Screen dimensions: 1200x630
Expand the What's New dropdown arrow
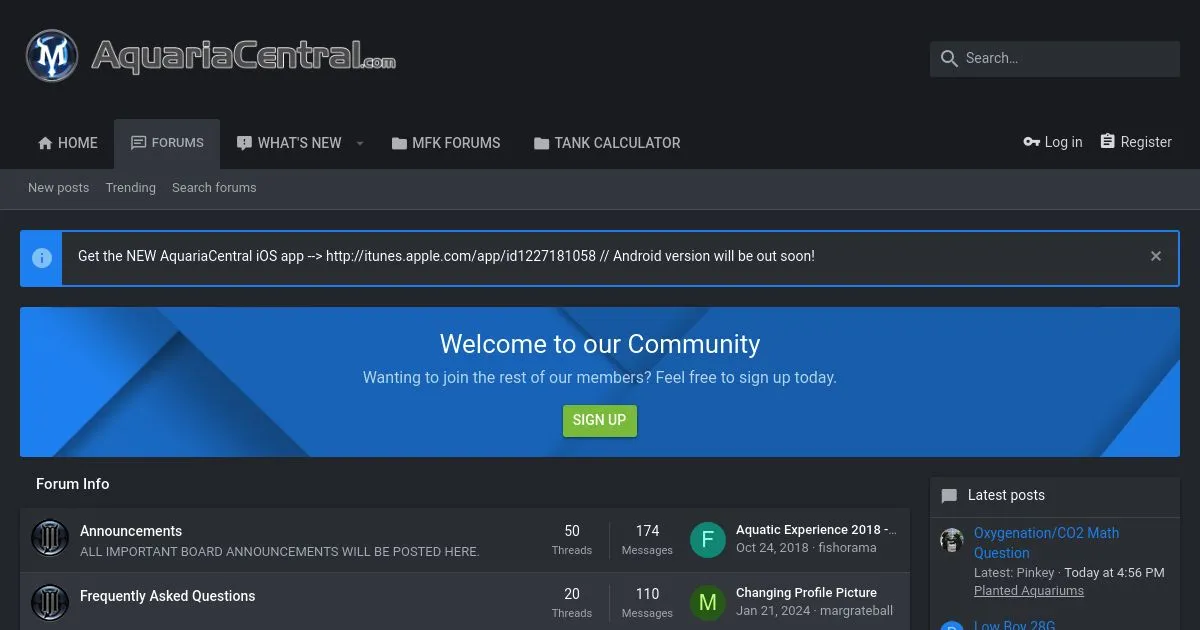click(360, 143)
